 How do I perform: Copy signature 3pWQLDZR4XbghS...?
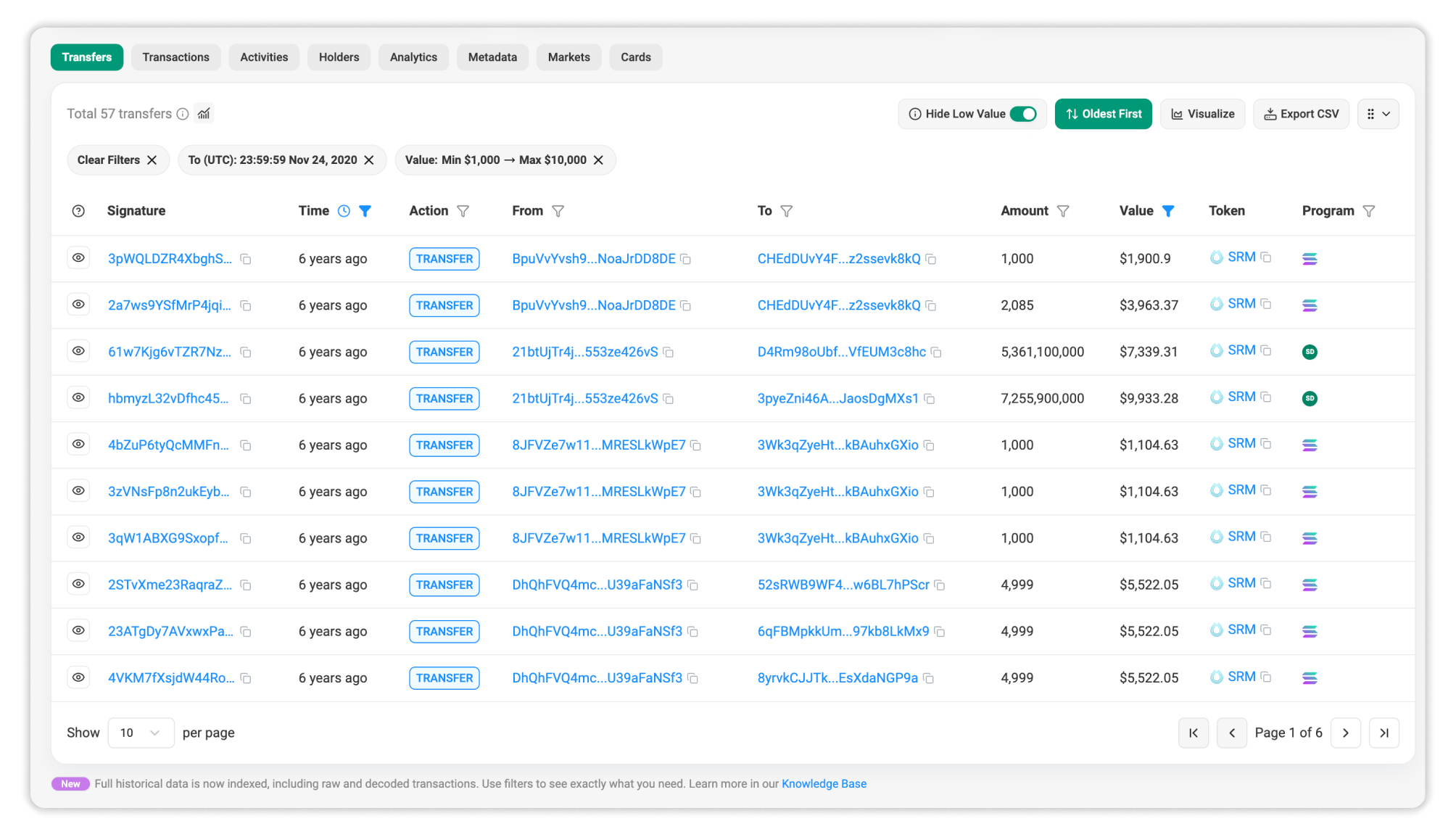pyautogui.click(x=246, y=259)
